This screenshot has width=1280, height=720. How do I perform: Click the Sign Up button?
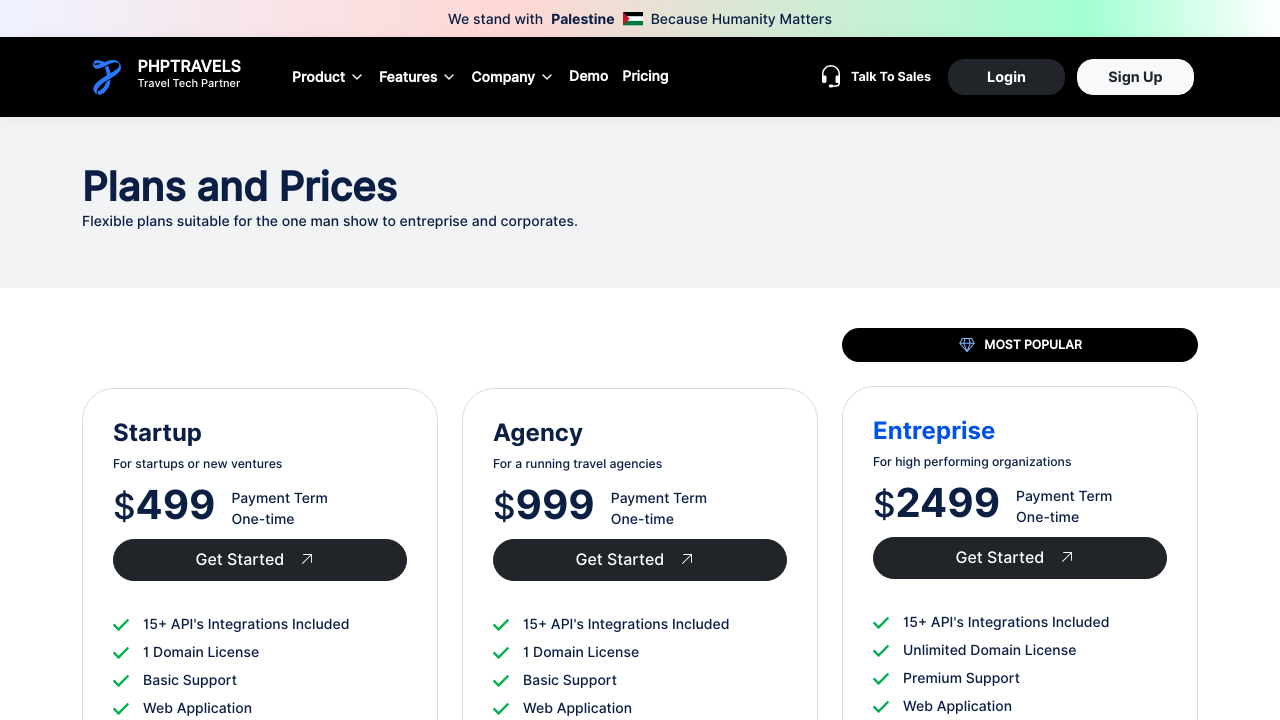pos(1135,77)
